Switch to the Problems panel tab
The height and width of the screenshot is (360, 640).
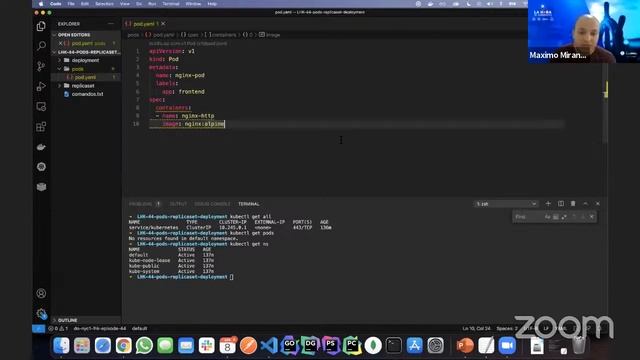click(x=144, y=204)
